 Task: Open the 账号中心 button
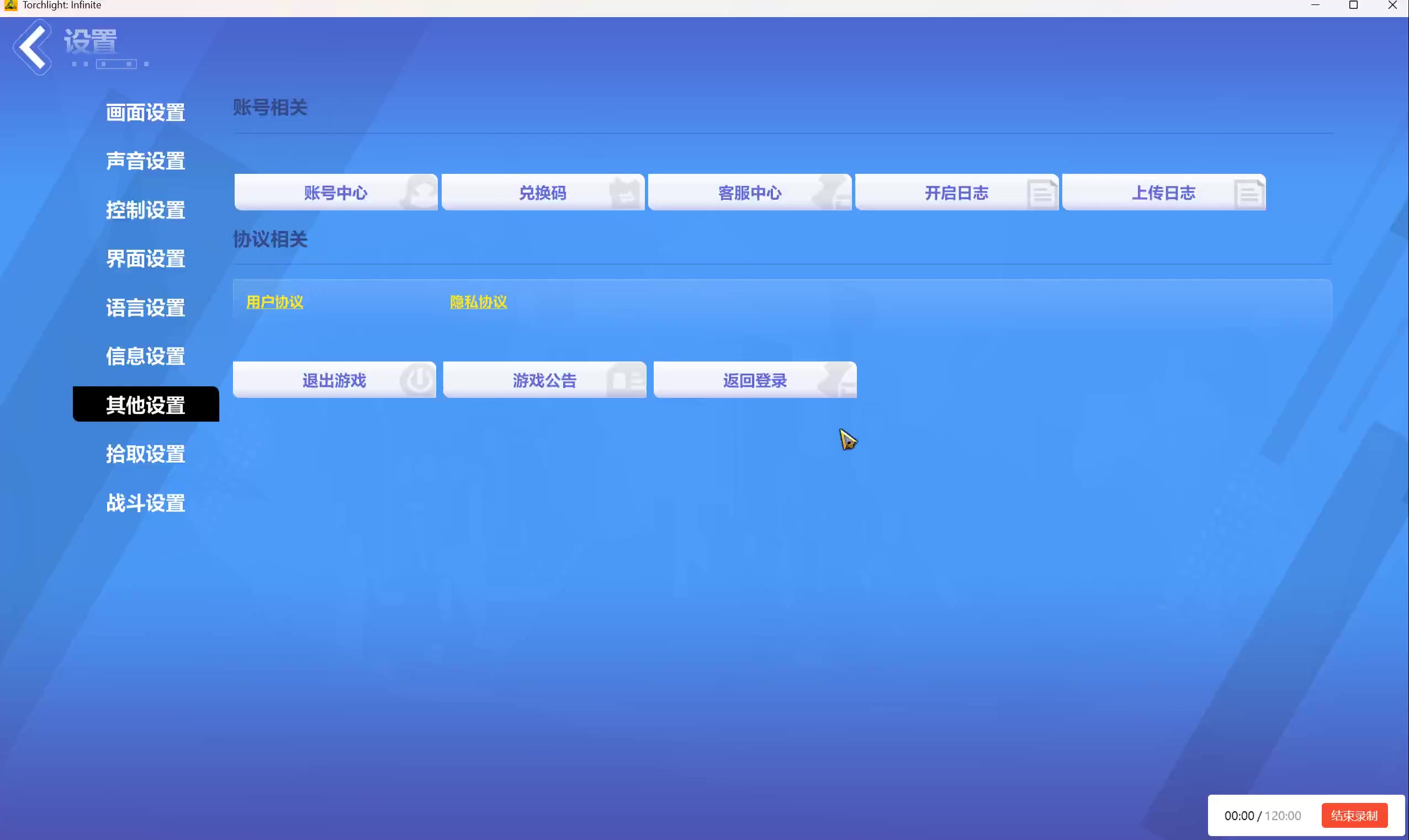point(336,193)
